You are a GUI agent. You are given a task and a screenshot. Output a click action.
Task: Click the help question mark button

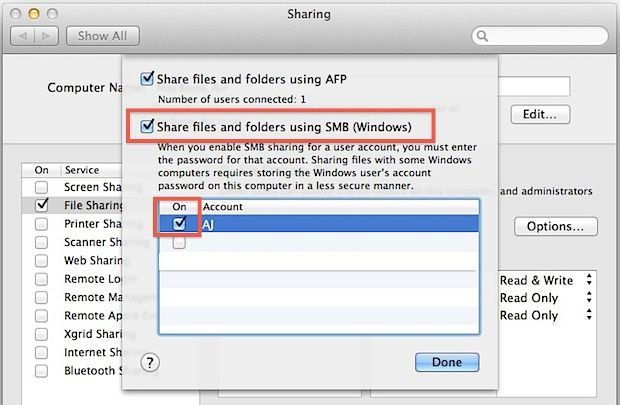point(151,362)
